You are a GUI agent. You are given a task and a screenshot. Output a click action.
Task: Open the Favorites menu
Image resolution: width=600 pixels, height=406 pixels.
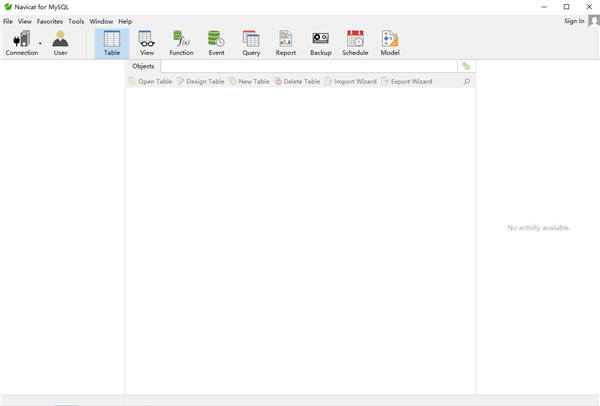50,21
